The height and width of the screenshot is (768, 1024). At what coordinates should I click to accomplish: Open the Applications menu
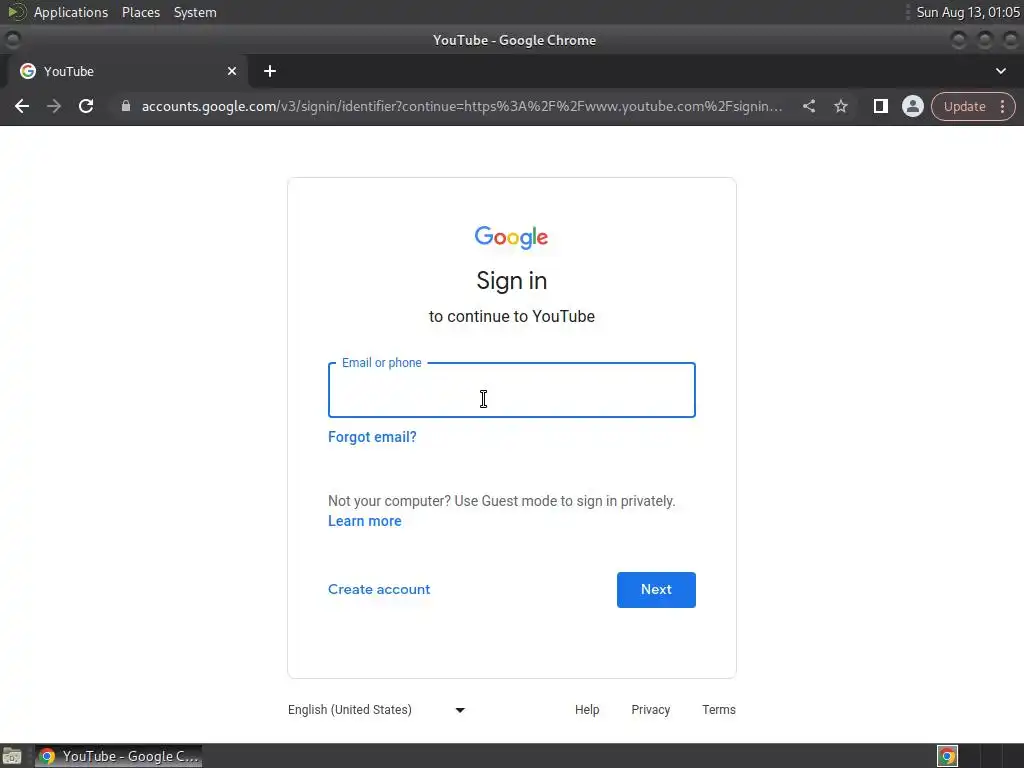pyautogui.click(x=71, y=12)
